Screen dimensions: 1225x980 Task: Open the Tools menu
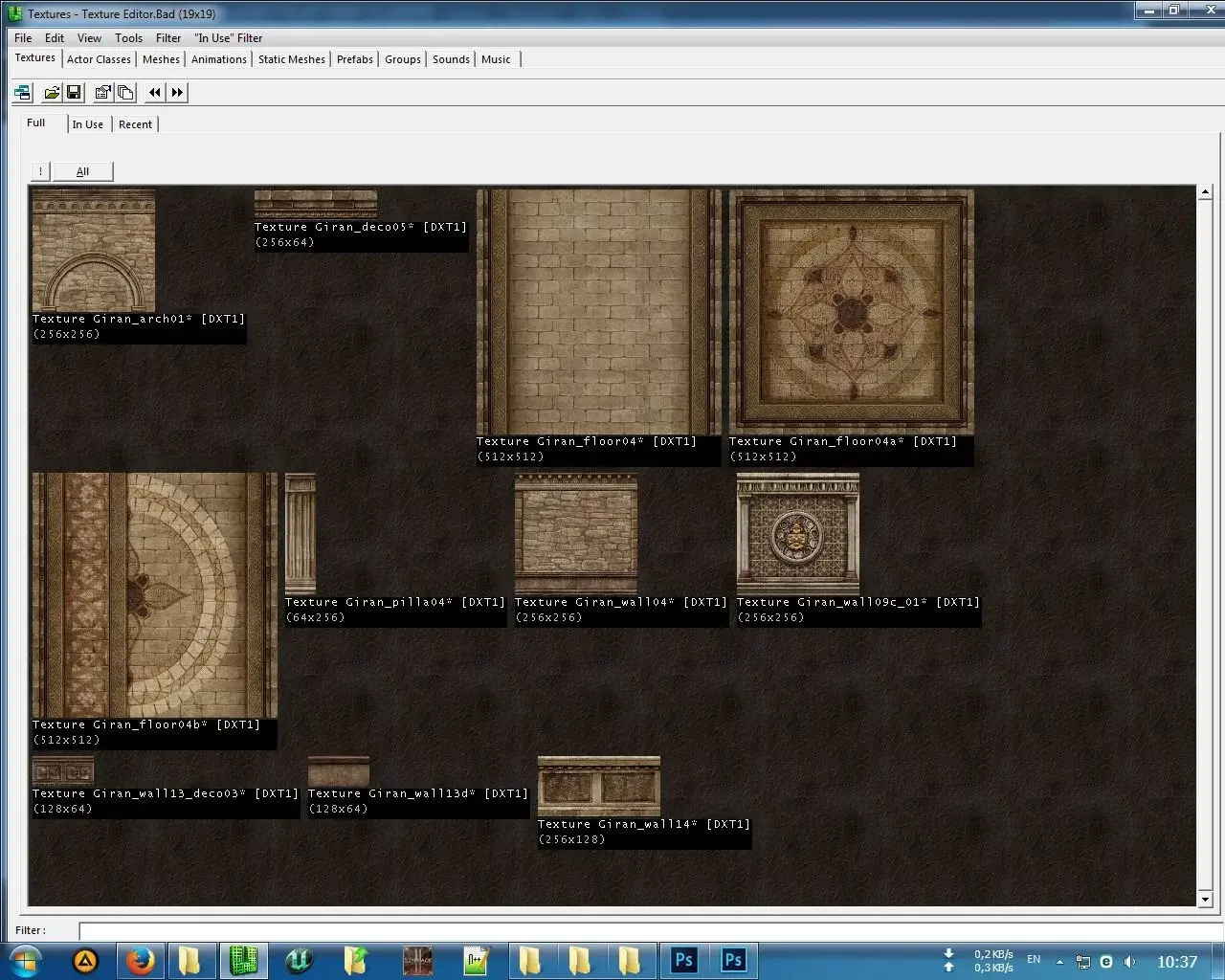tap(128, 38)
